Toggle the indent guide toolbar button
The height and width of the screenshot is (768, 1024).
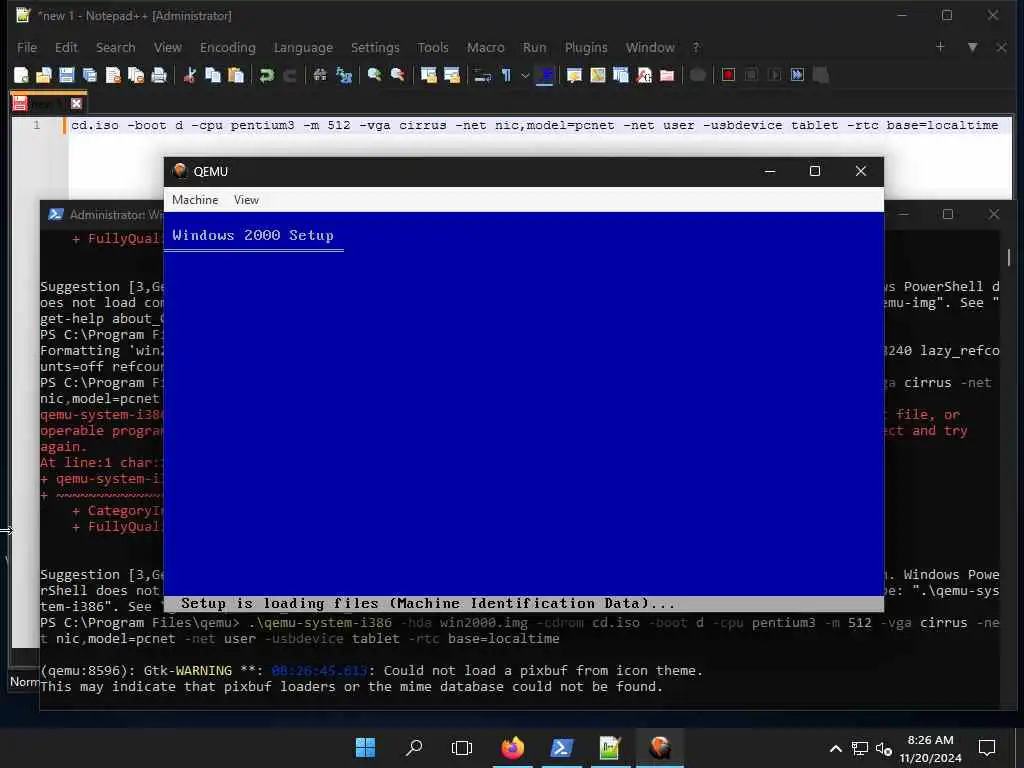544,75
